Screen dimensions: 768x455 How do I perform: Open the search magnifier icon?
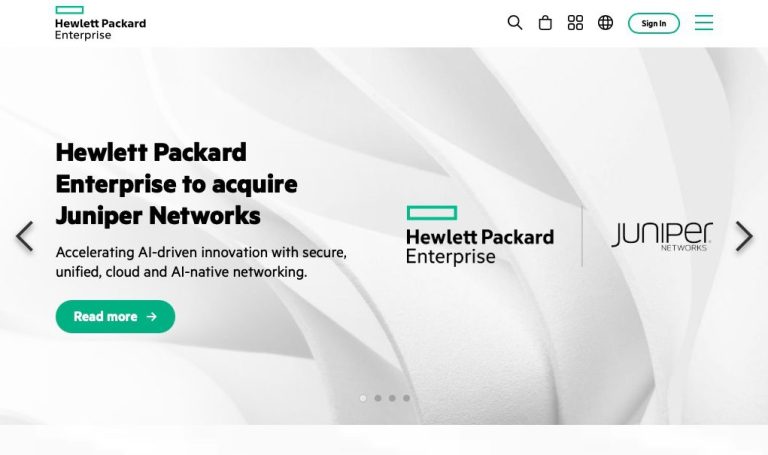tap(514, 23)
